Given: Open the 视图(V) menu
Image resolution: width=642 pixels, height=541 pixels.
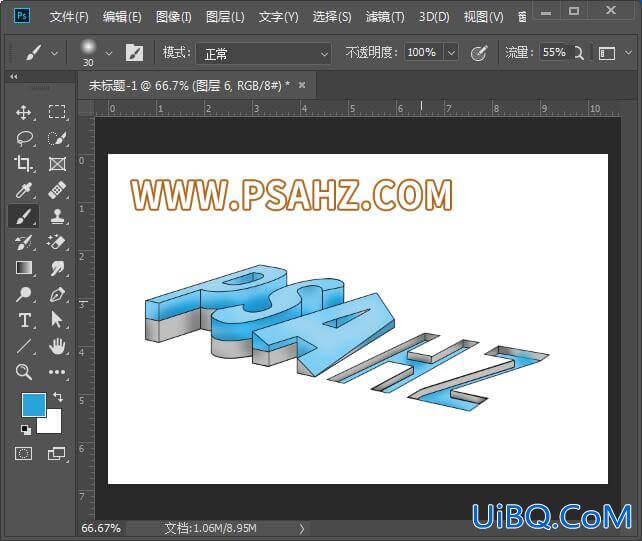Looking at the screenshot, I should click(484, 17).
